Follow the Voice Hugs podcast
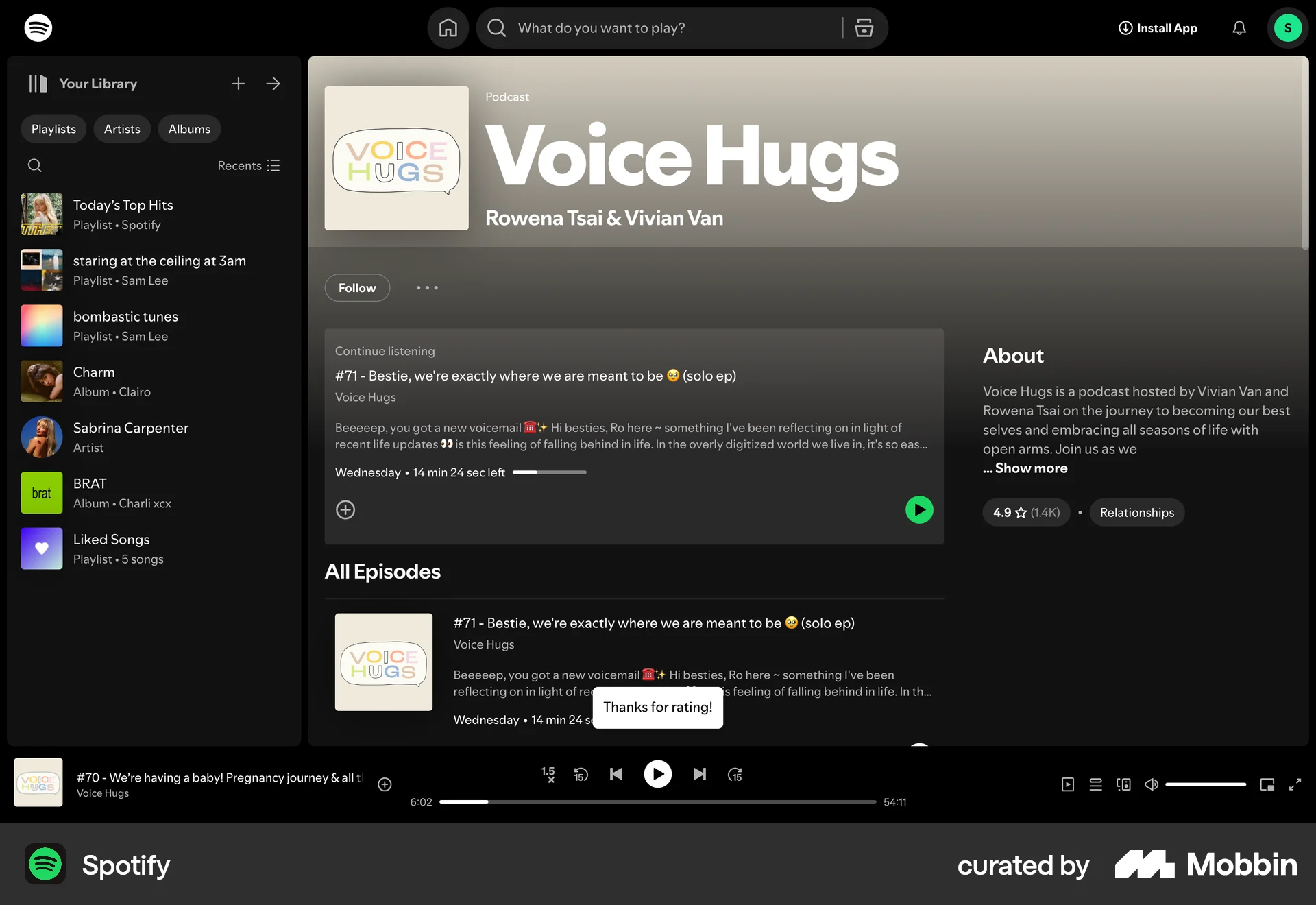This screenshot has width=1316, height=905. click(x=357, y=287)
